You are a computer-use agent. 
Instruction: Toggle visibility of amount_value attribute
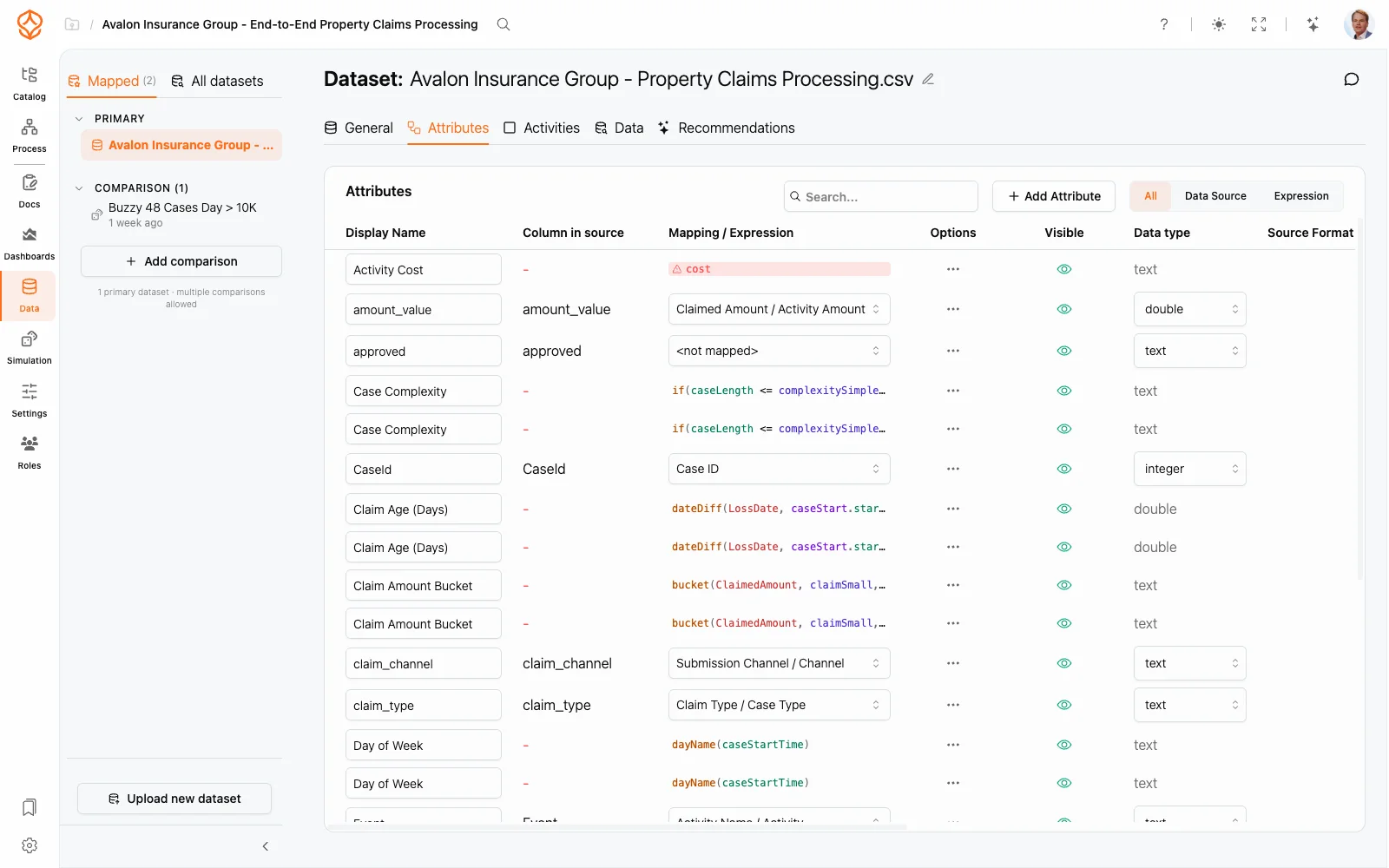[1064, 309]
